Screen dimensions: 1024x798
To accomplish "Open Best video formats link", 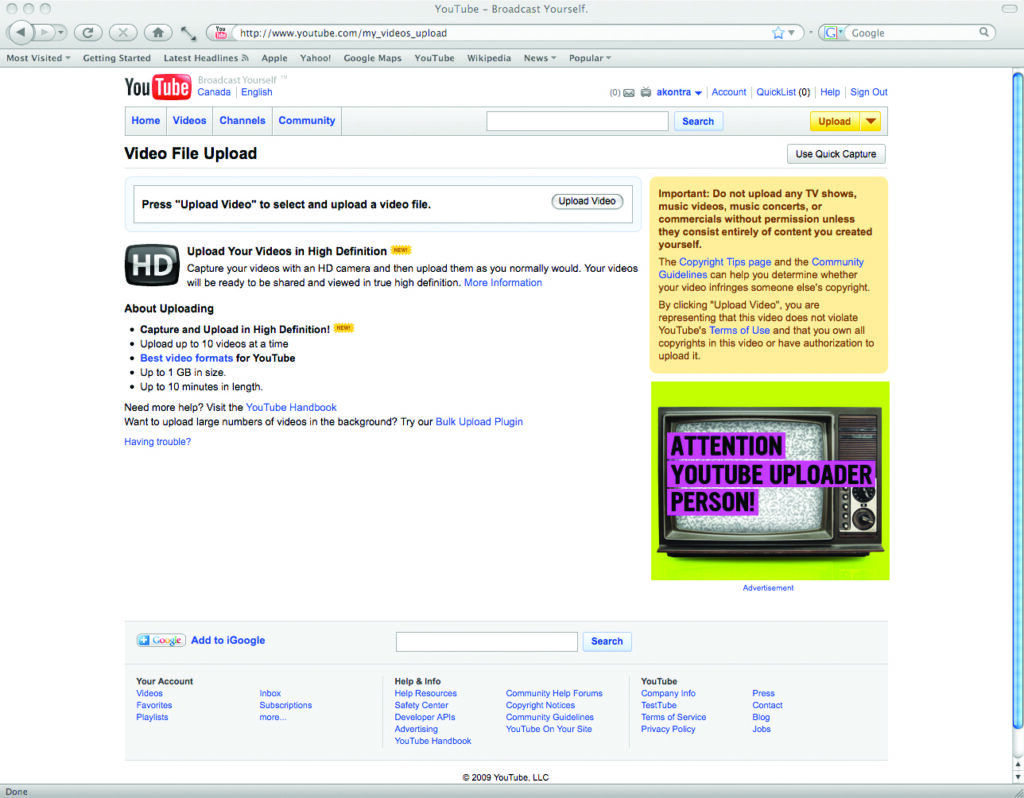I will [x=186, y=358].
